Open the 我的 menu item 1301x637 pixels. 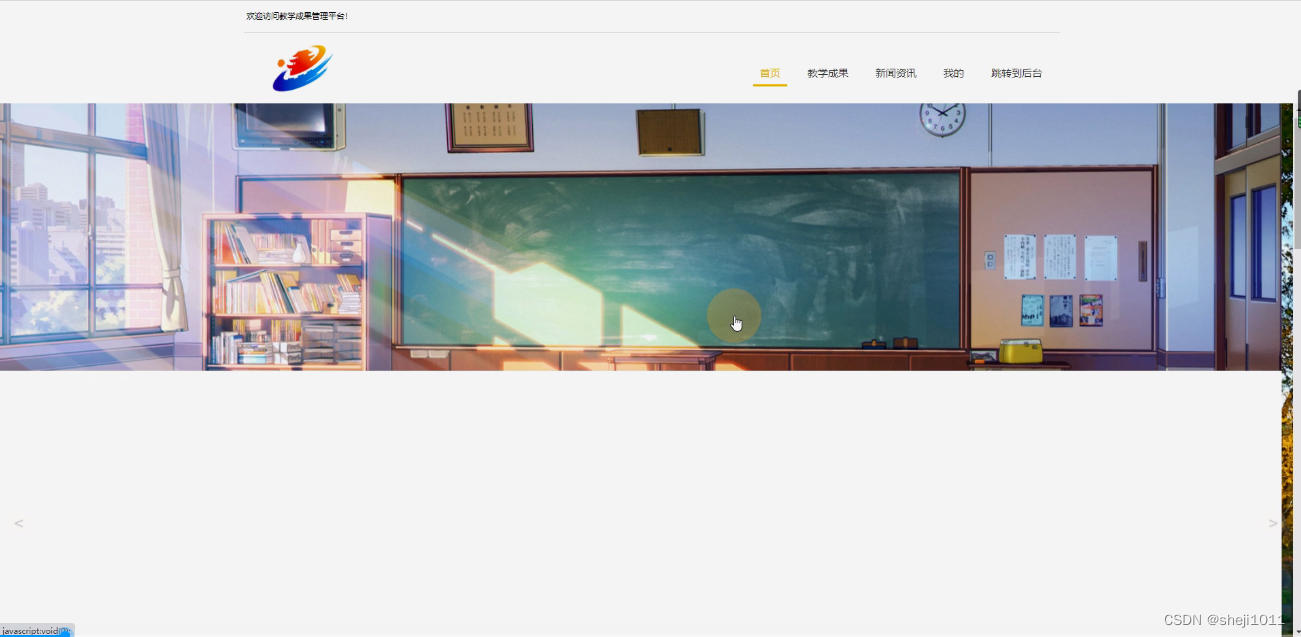(953, 73)
